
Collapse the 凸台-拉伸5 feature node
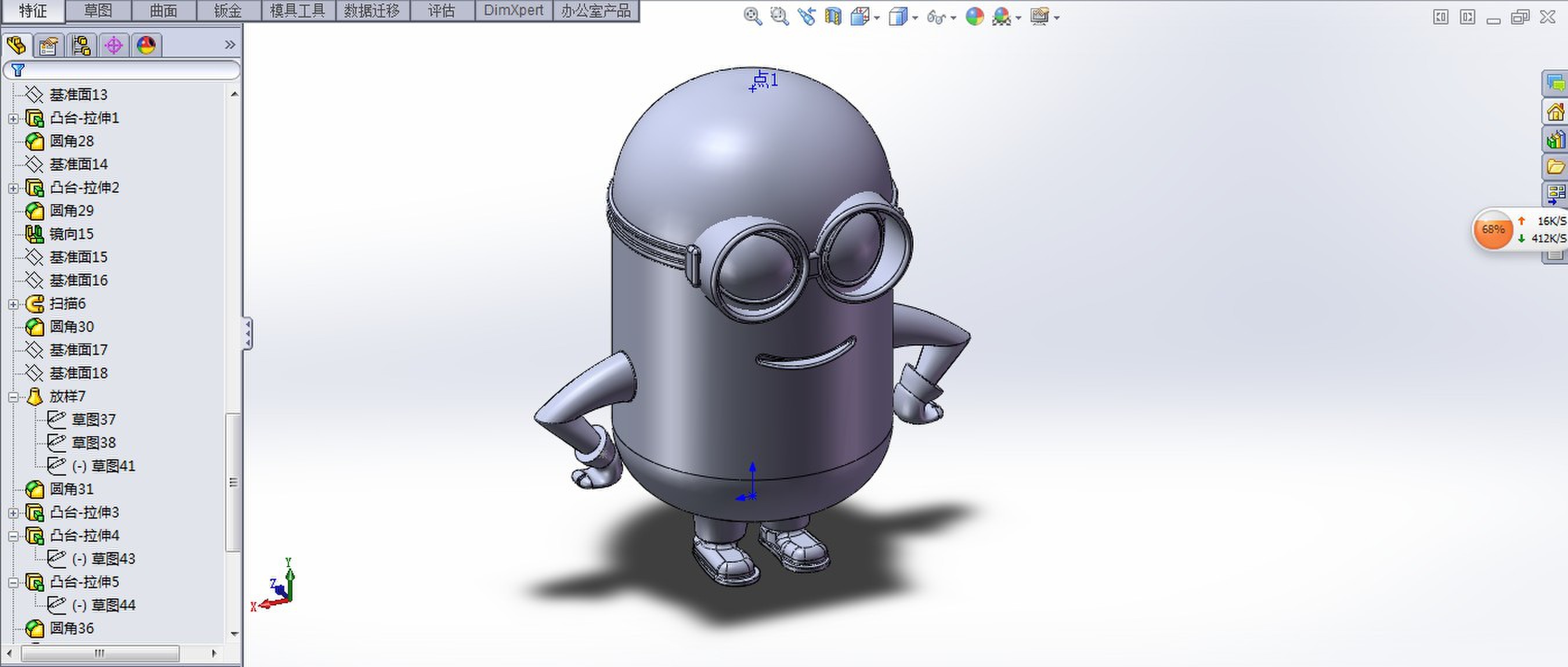point(13,583)
